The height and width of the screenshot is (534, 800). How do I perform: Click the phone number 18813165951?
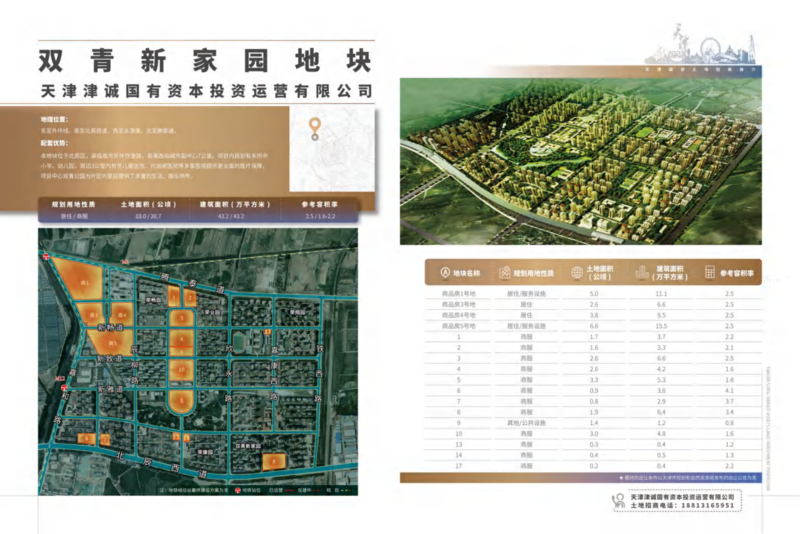(x=707, y=505)
